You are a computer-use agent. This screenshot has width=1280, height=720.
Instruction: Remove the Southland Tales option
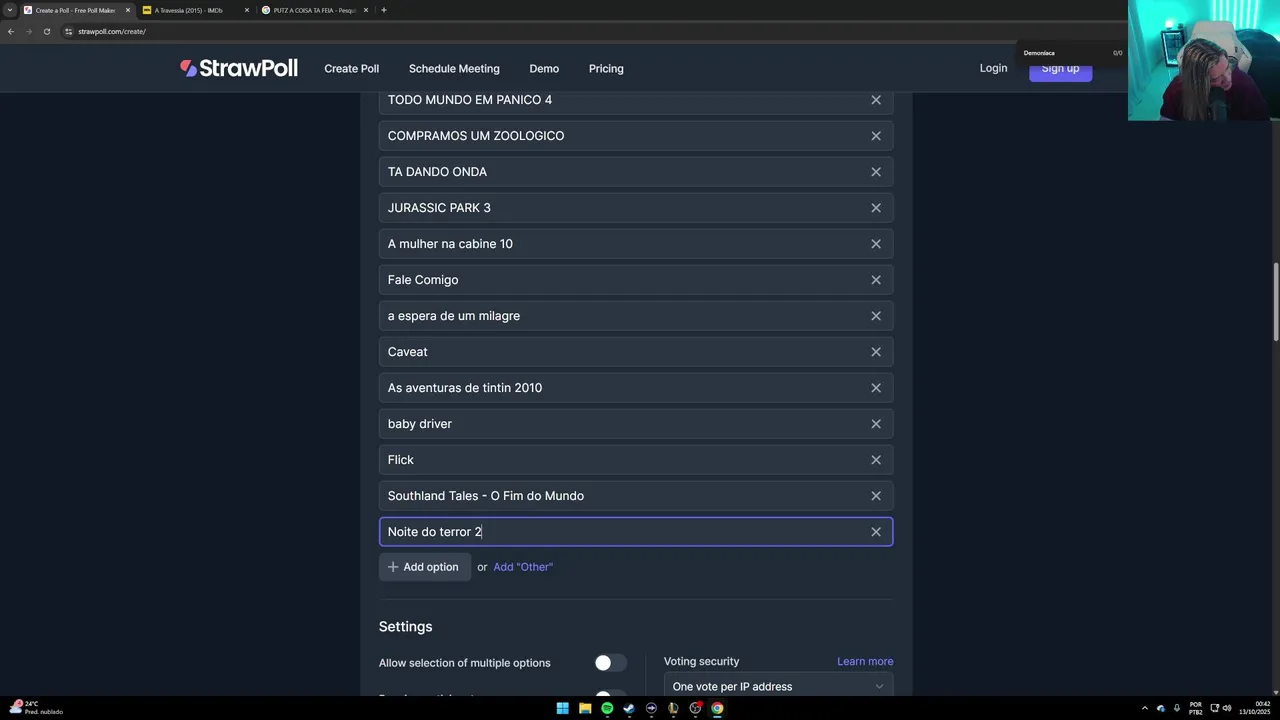pyautogui.click(x=876, y=496)
